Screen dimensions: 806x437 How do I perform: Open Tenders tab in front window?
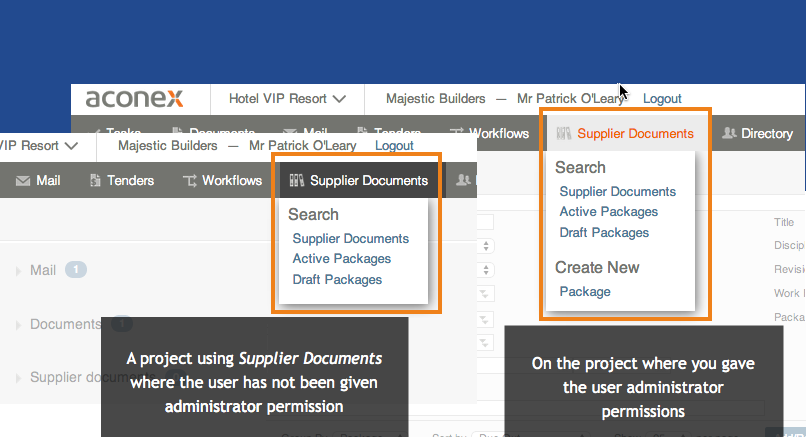(x=122, y=180)
